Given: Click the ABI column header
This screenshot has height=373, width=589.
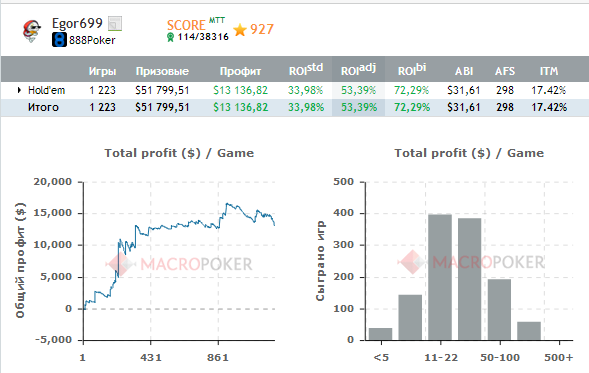Looking at the screenshot, I should (x=464, y=71).
